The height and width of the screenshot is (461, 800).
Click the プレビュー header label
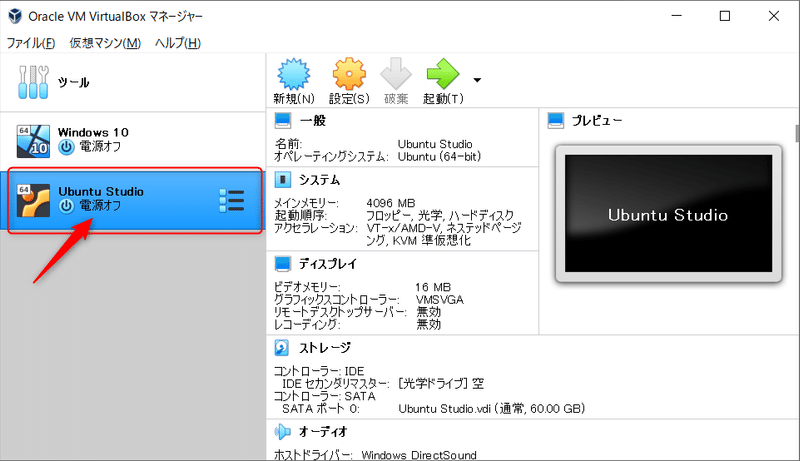pos(597,121)
